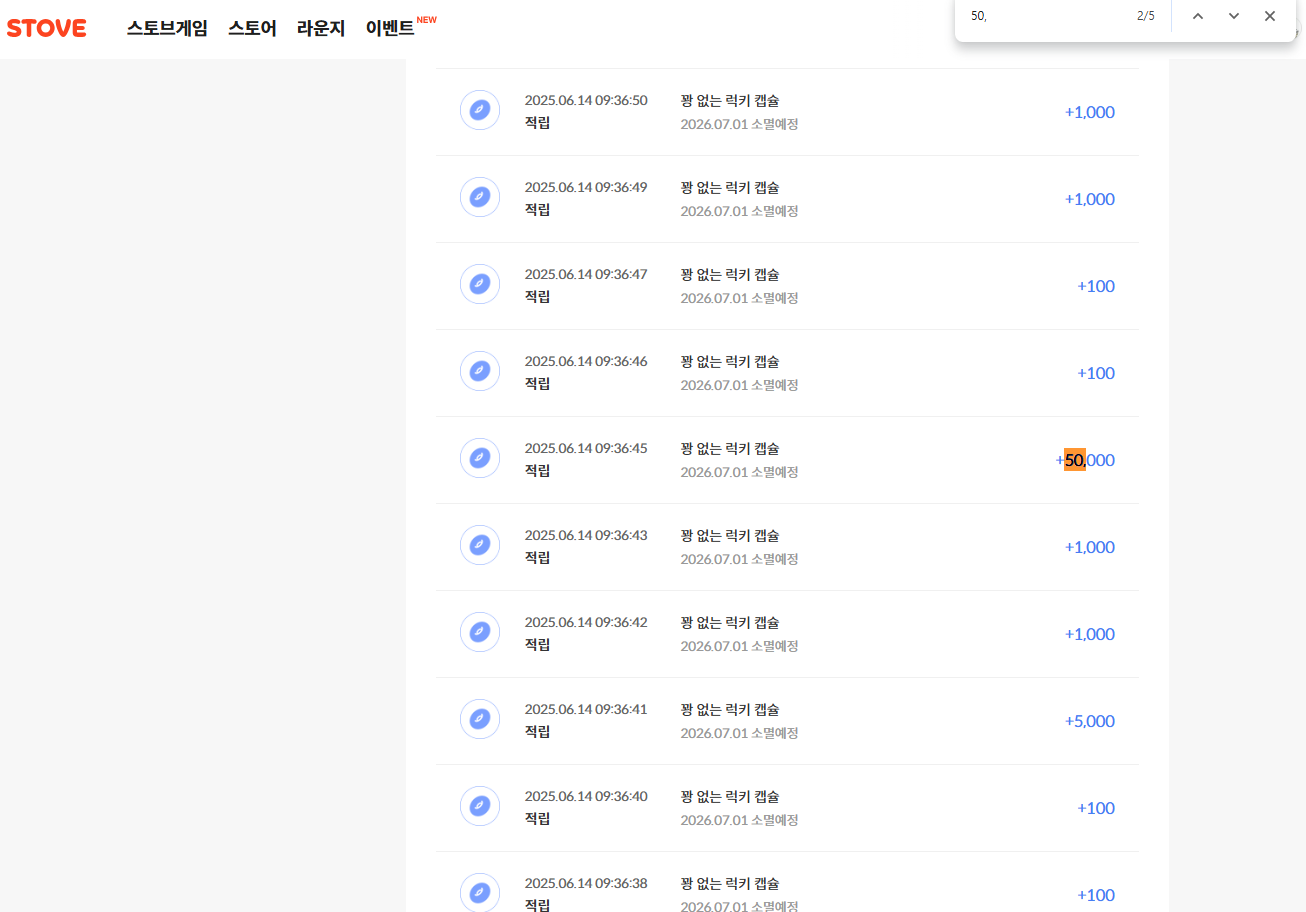Click point icon of 09:36:50 entry
Viewport: 1306px width, 912px height.
[x=480, y=110]
